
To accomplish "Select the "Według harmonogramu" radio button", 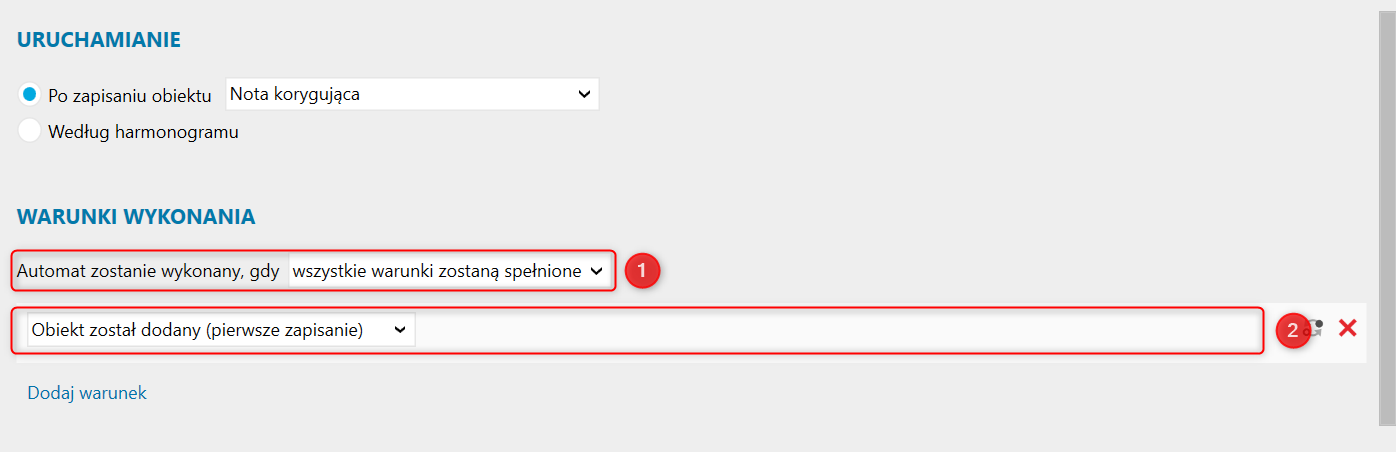I will [x=30, y=131].
